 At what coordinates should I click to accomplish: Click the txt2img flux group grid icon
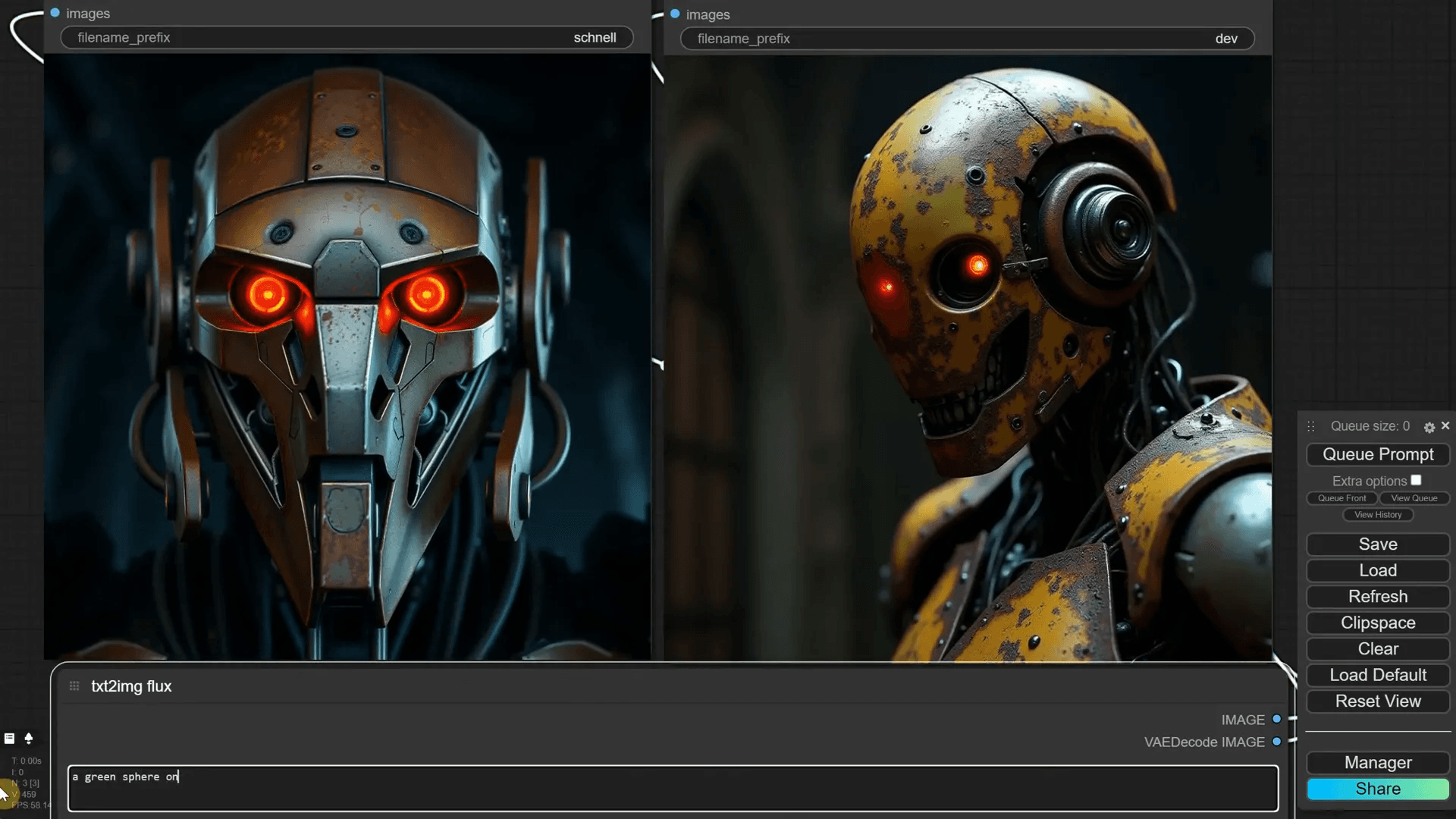(74, 686)
